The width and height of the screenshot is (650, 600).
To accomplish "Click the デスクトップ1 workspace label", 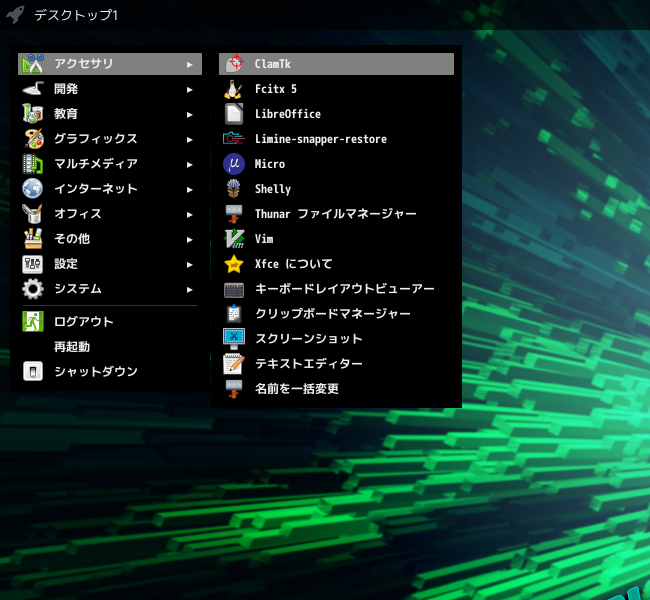I will coord(76,15).
